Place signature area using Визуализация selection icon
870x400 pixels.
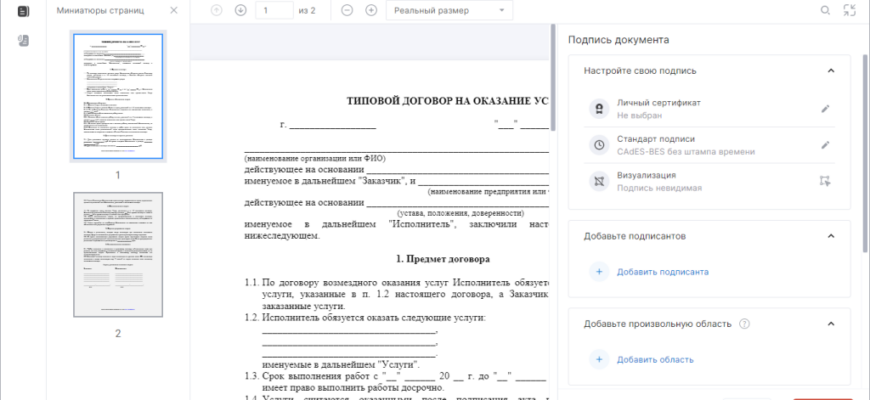pos(825,181)
